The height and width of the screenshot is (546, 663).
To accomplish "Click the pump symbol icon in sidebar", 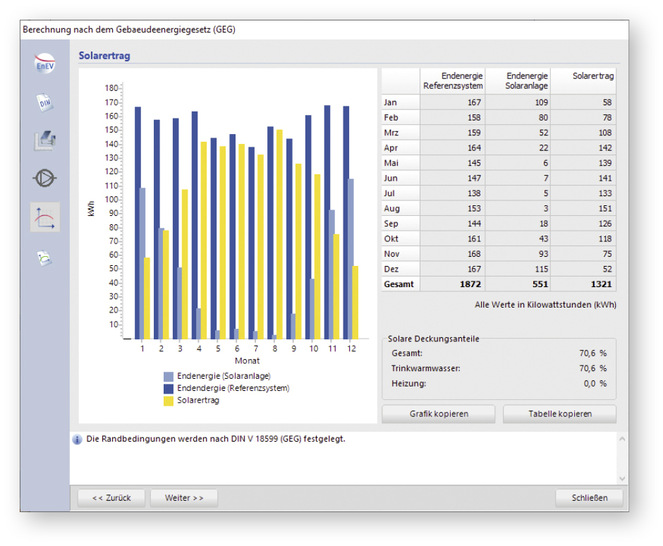I will pos(45,178).
